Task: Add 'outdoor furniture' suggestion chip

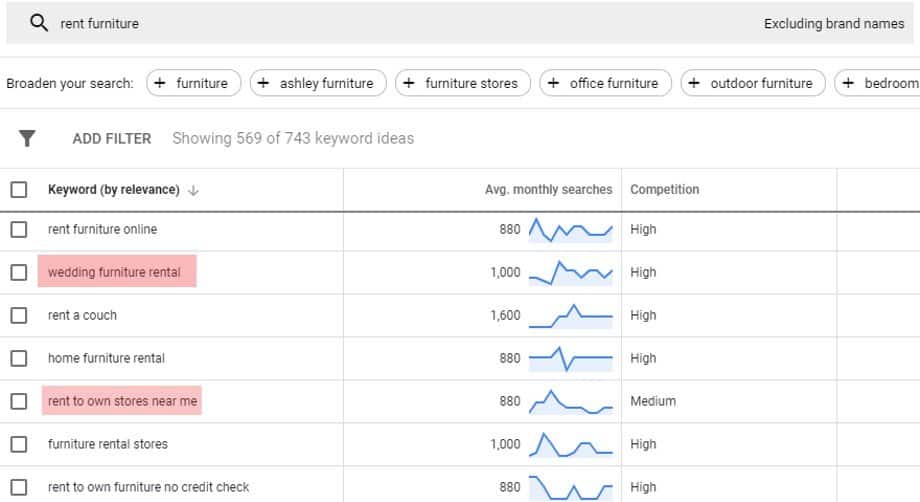Action: [752, 83]
